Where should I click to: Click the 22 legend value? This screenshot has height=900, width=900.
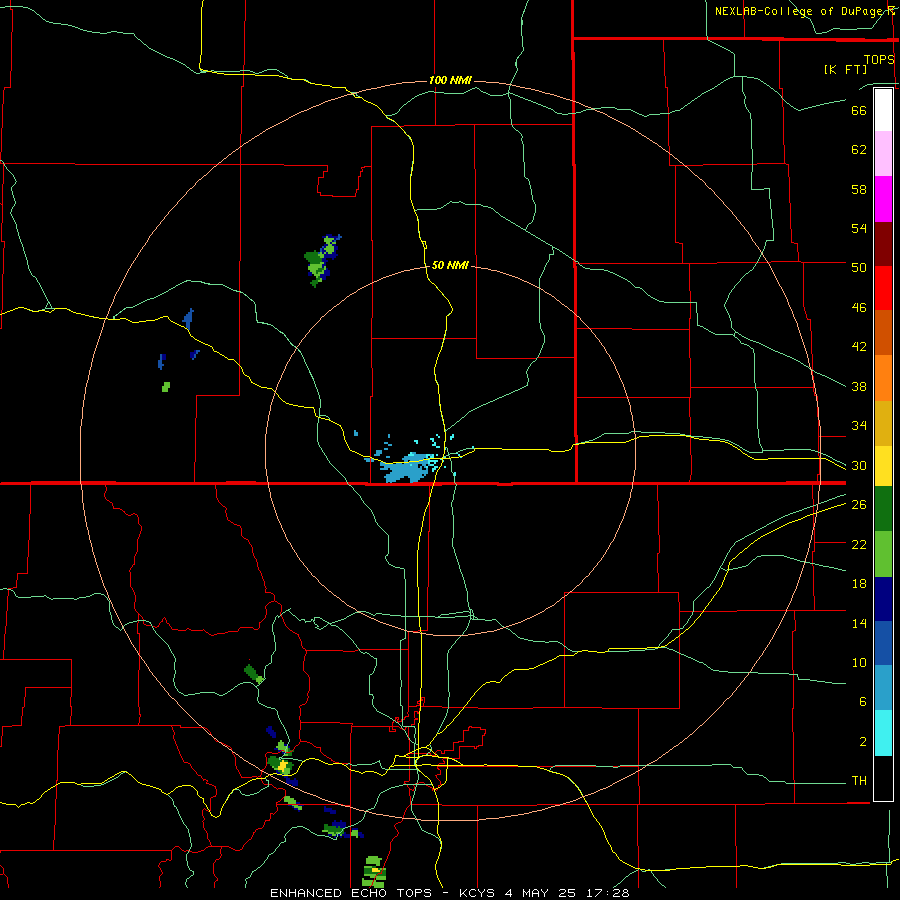(x=859, y=545)
